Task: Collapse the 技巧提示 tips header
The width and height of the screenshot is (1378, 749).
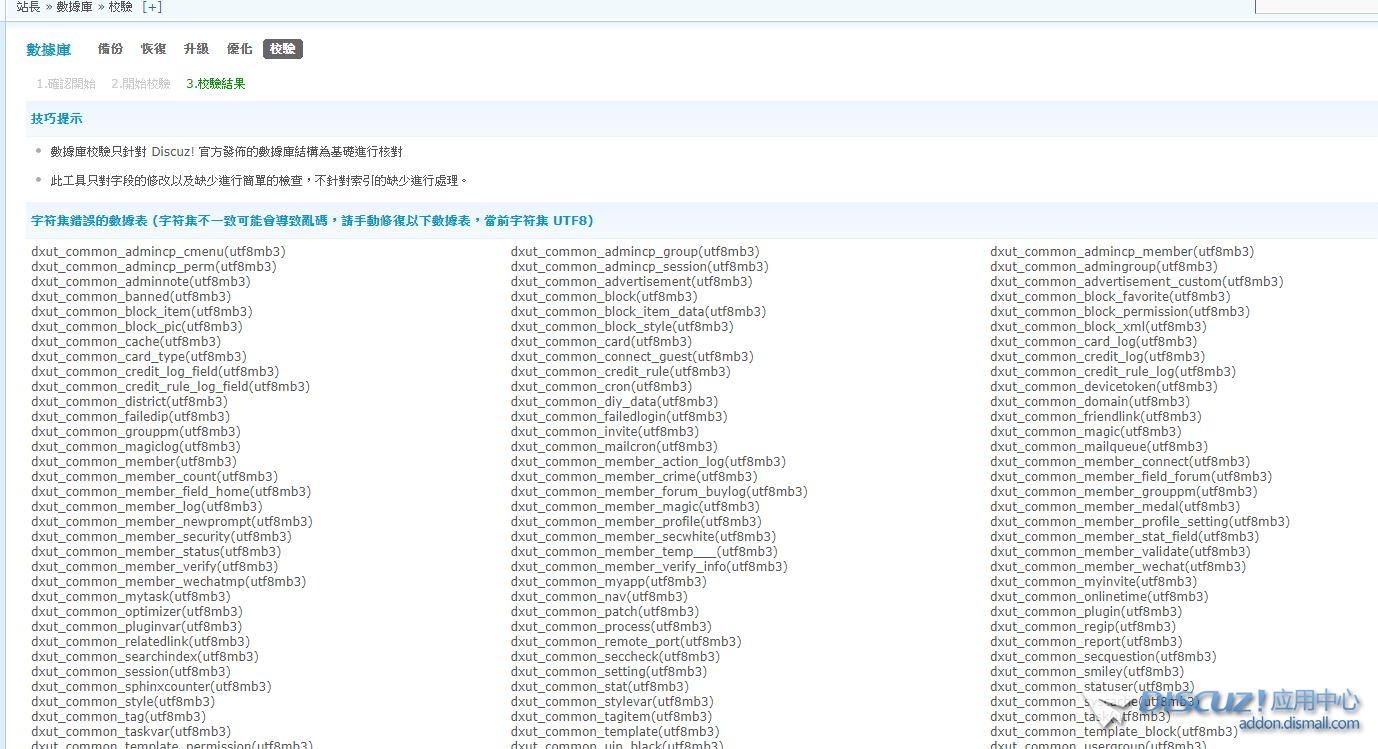Action: pos(57,119)
